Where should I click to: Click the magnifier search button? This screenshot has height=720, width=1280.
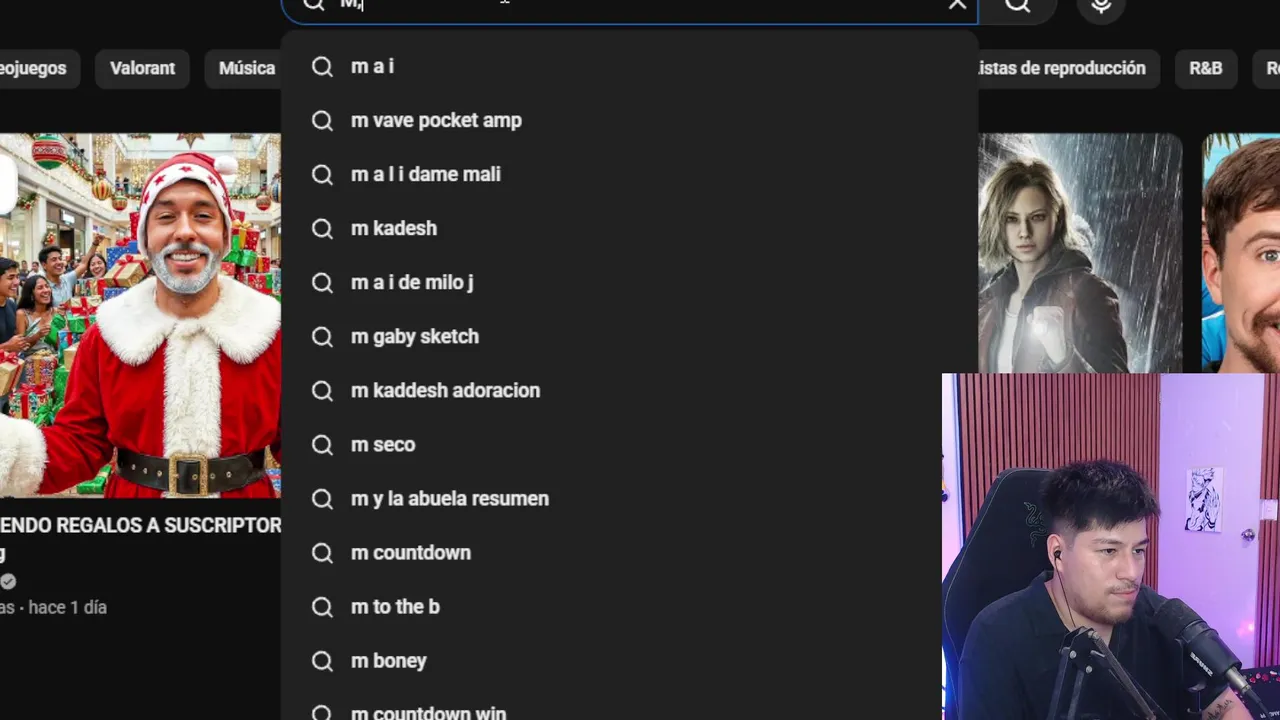click(1017, 5)
